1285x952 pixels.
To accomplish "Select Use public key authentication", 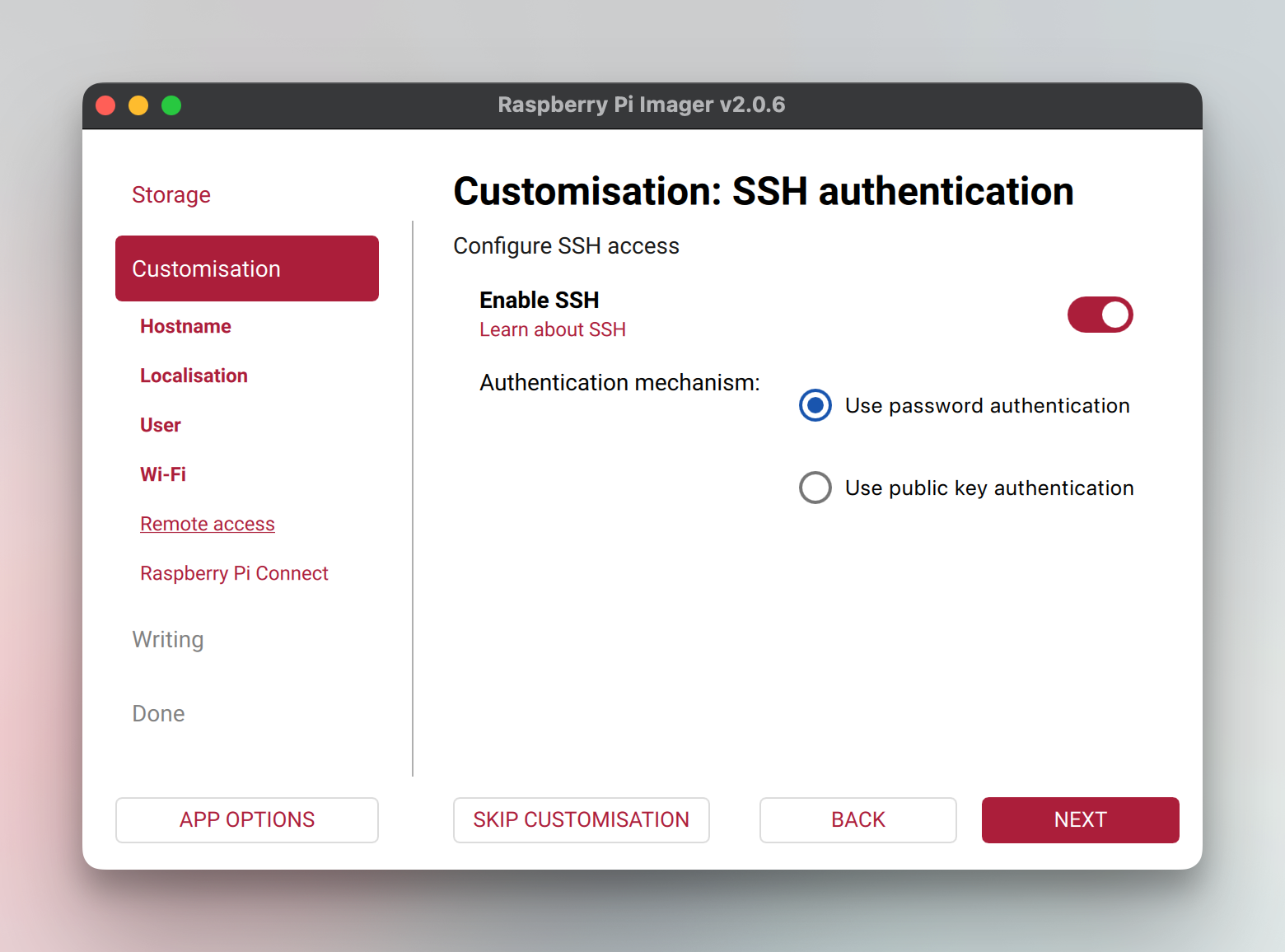I will click(x=815, y=488).
